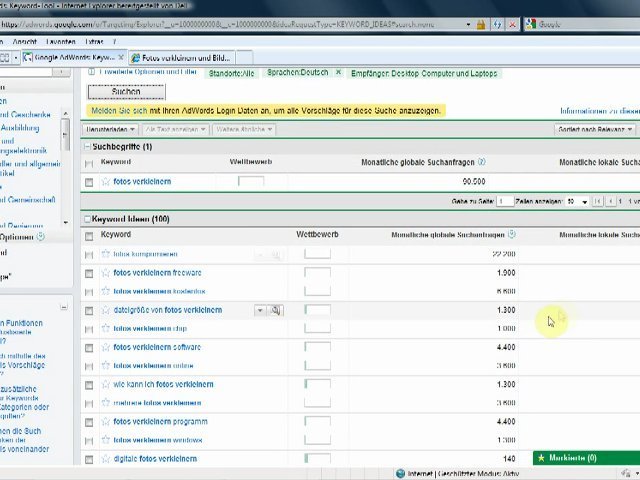Click the 'Gehe zu Seite' page number field
The image size is (640, 480).
click(x=505, y=201)
